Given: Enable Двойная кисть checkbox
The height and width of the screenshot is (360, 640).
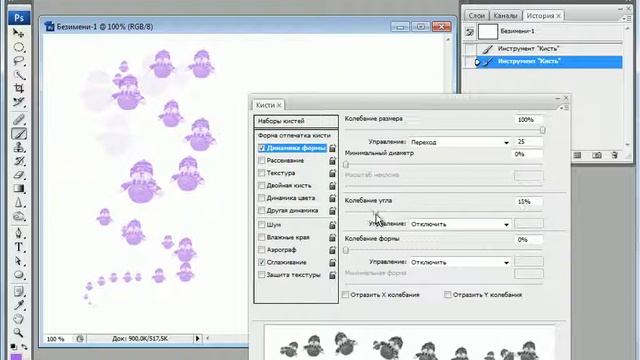Looking at the screenshot, I should tap(262, 185).
